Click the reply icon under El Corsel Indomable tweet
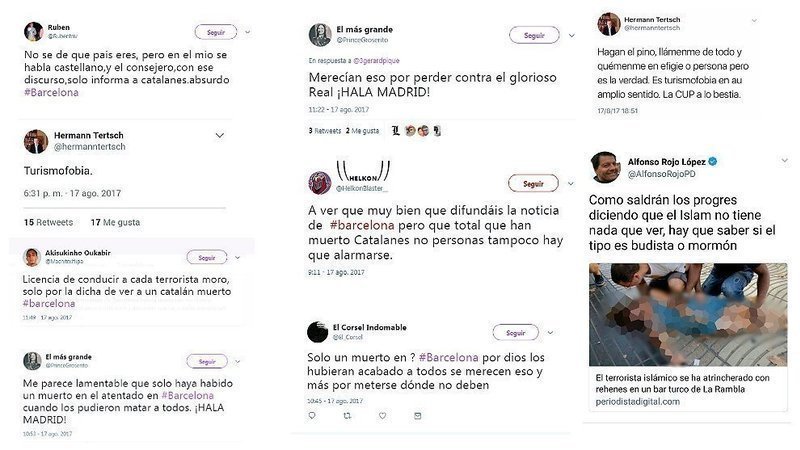800x450 pixels. 312,416
